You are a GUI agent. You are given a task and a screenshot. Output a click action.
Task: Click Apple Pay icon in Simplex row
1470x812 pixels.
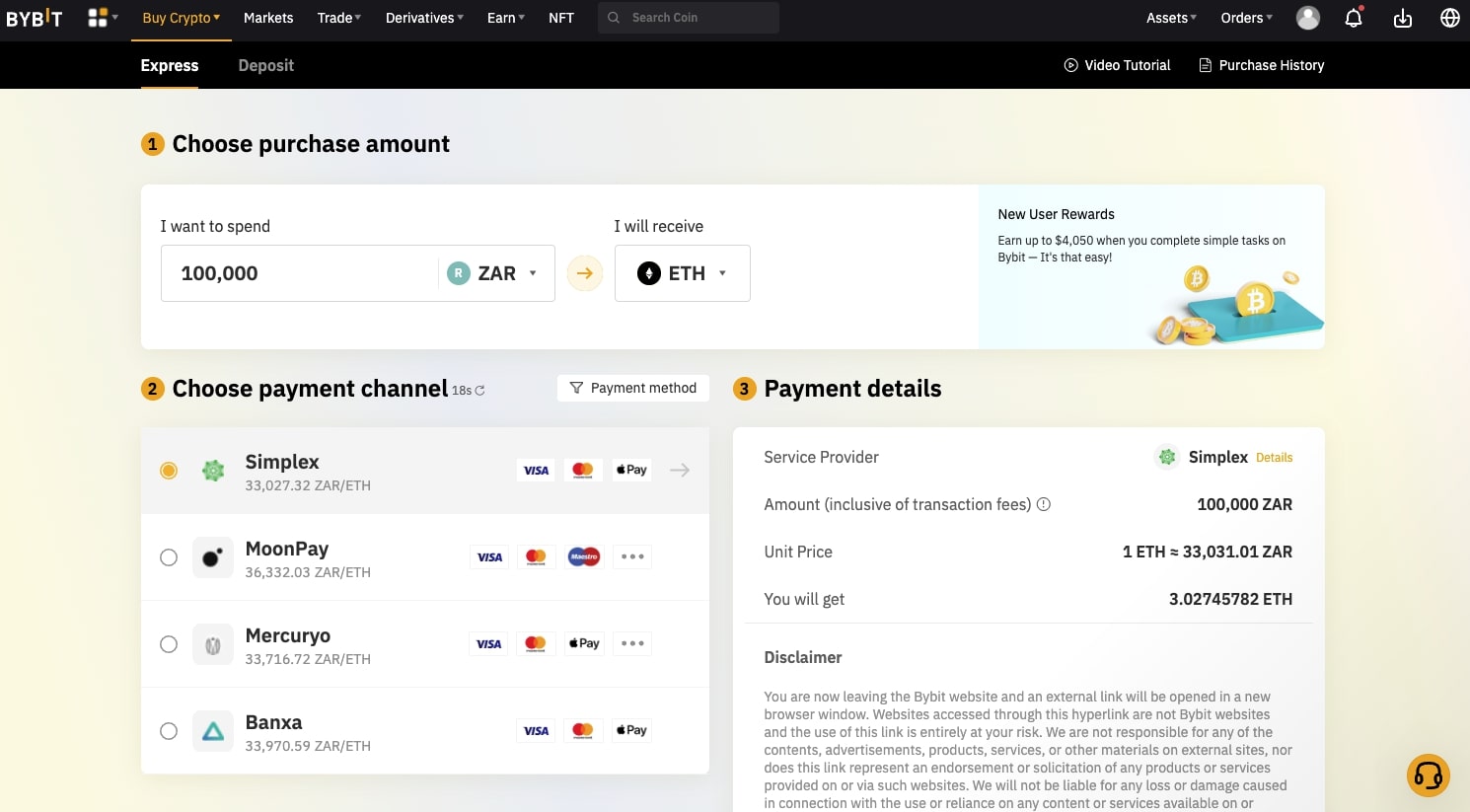coord(631,471)
